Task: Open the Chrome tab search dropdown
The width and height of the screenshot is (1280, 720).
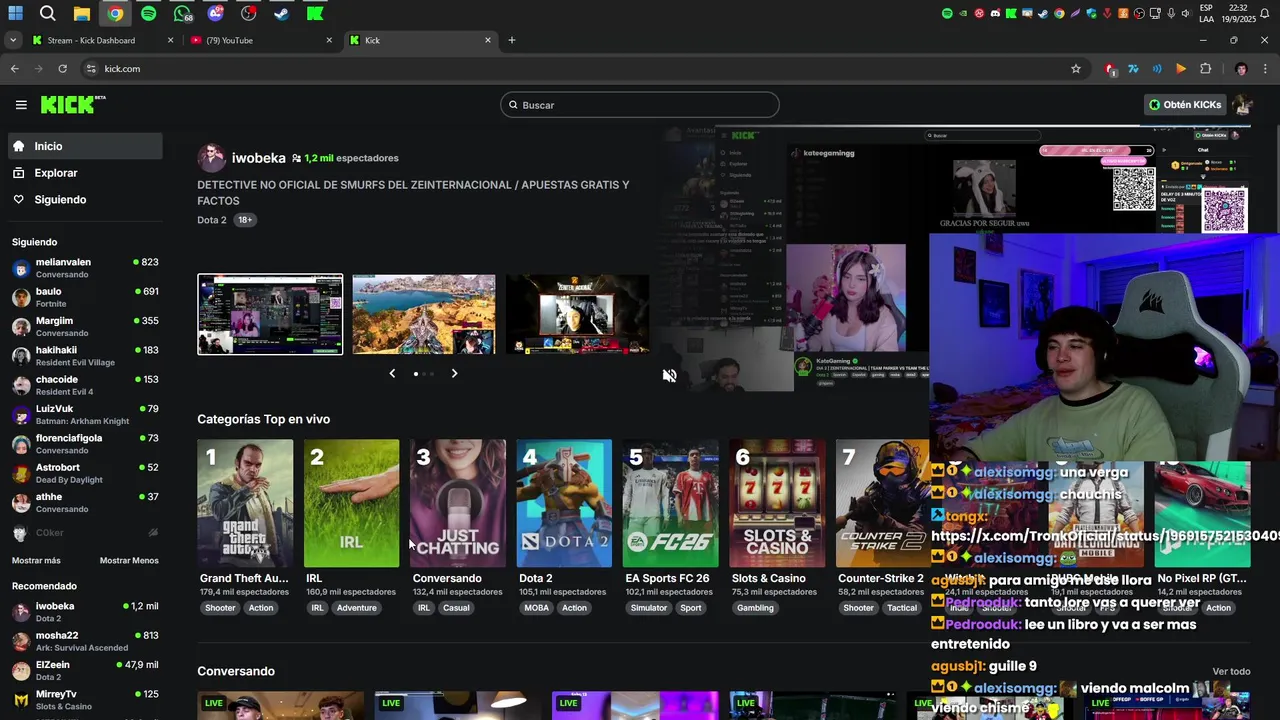Action: (x=12, y=40)
